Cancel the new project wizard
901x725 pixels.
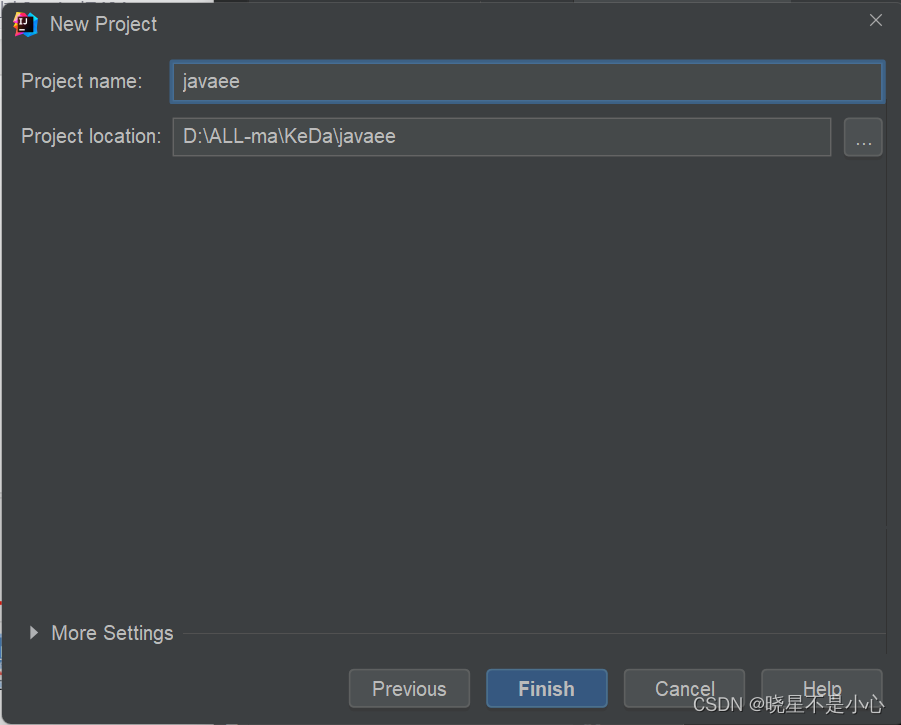pos(684,688)
